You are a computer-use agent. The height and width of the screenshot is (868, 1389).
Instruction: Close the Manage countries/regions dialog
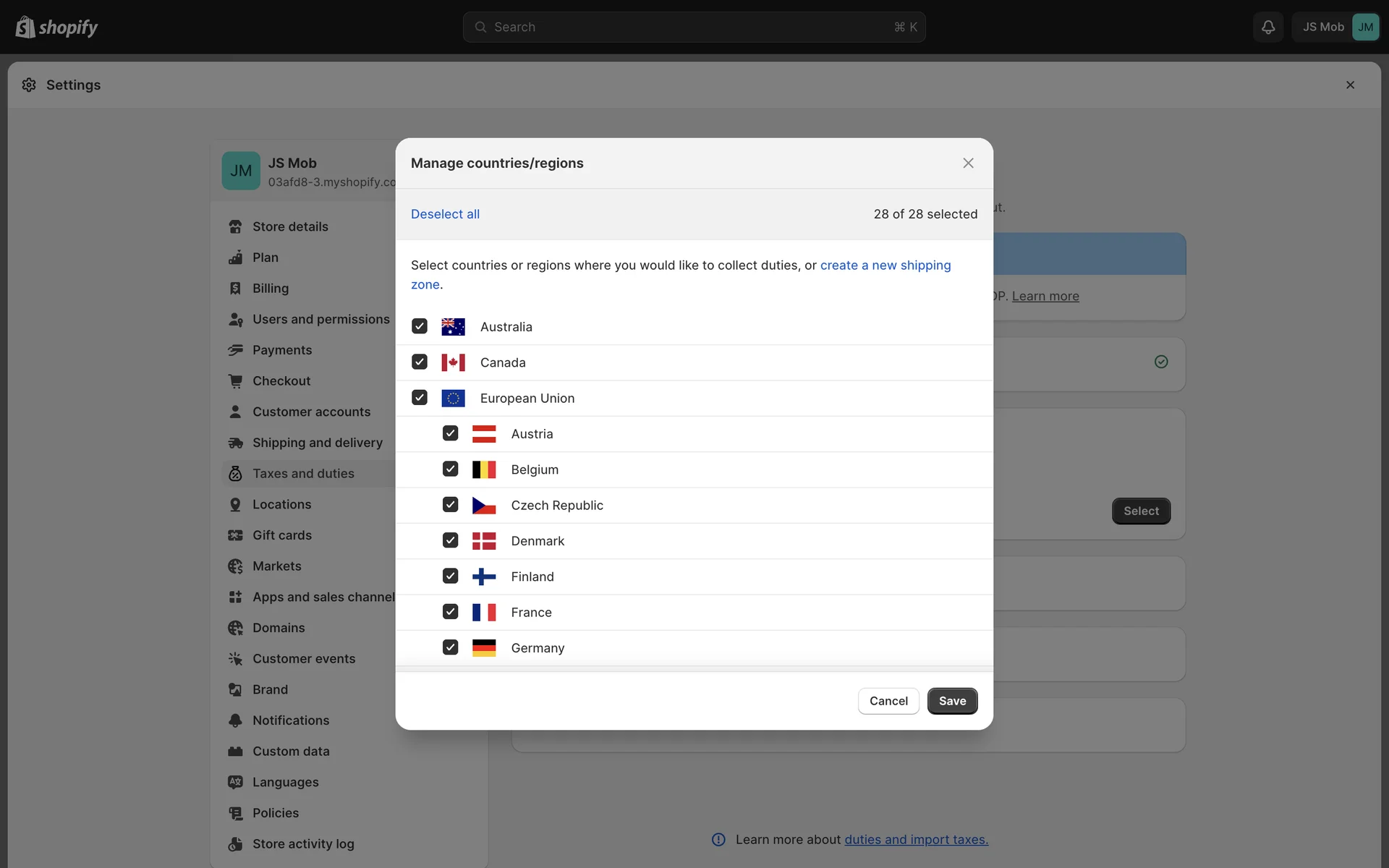coord(968,163)
